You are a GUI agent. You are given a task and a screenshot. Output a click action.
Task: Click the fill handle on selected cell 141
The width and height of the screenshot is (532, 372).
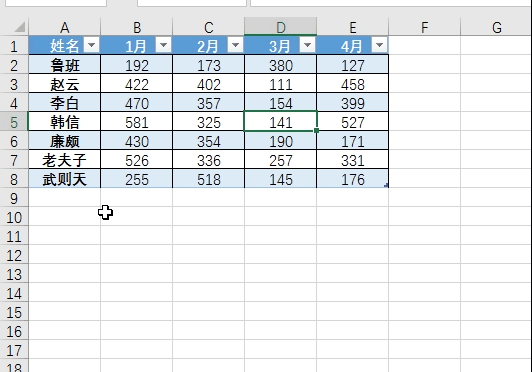(316, 131)
